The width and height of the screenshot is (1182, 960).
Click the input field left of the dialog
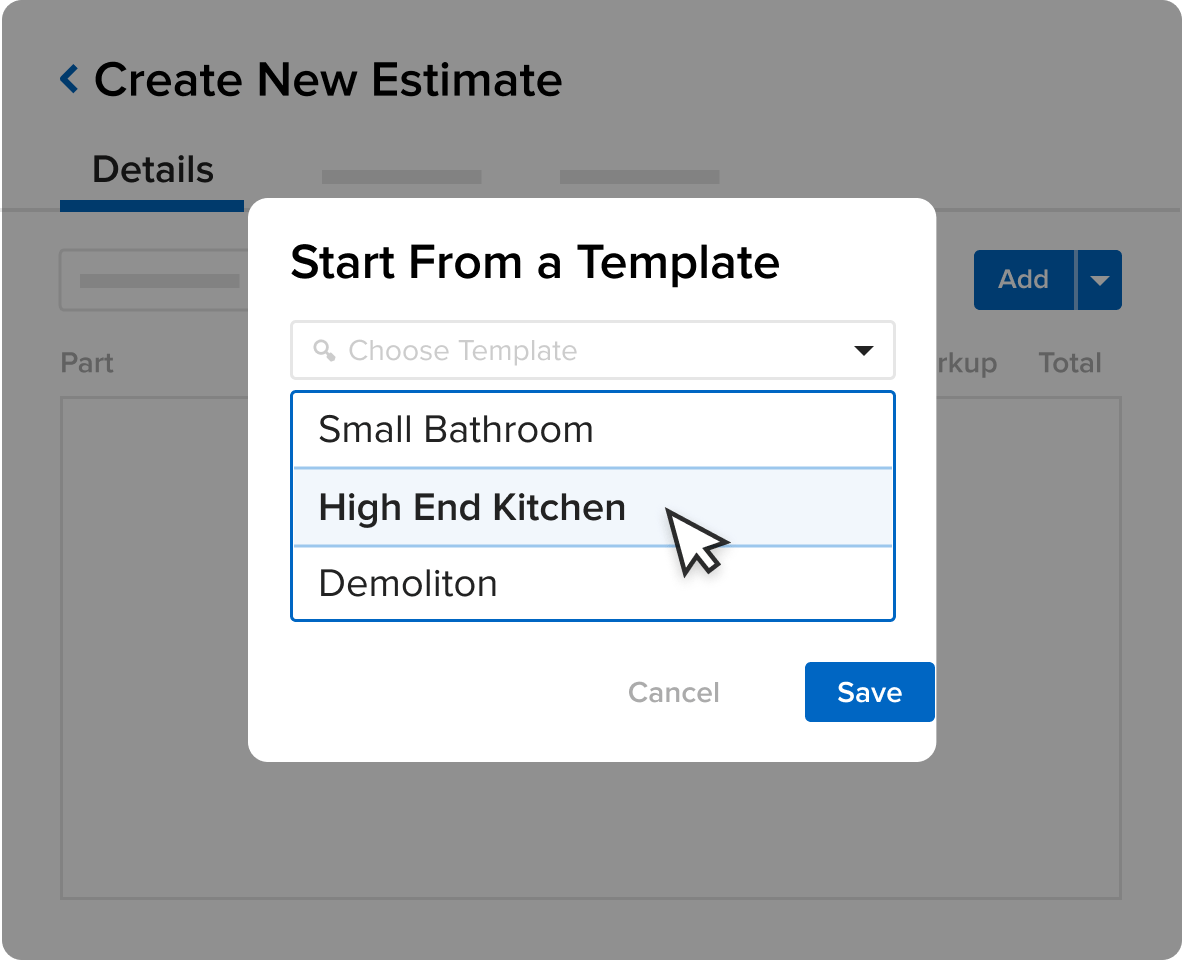155,281
